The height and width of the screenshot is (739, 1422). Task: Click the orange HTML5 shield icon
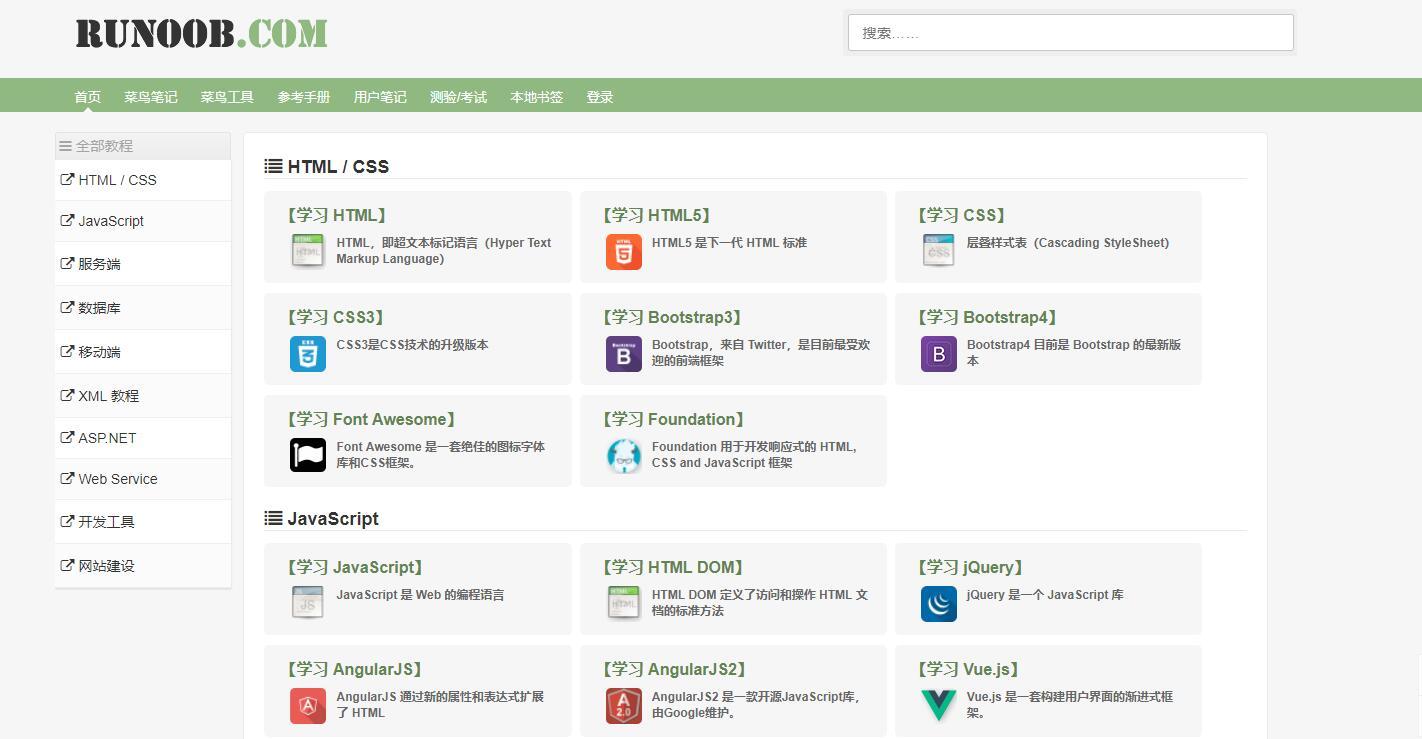tap(623, 251)
